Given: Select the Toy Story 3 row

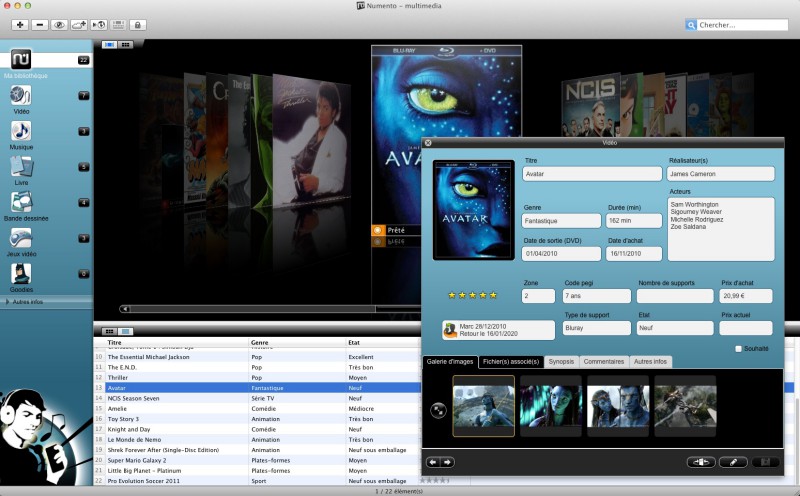Looking at the screenshot, I should pos(258,419).
